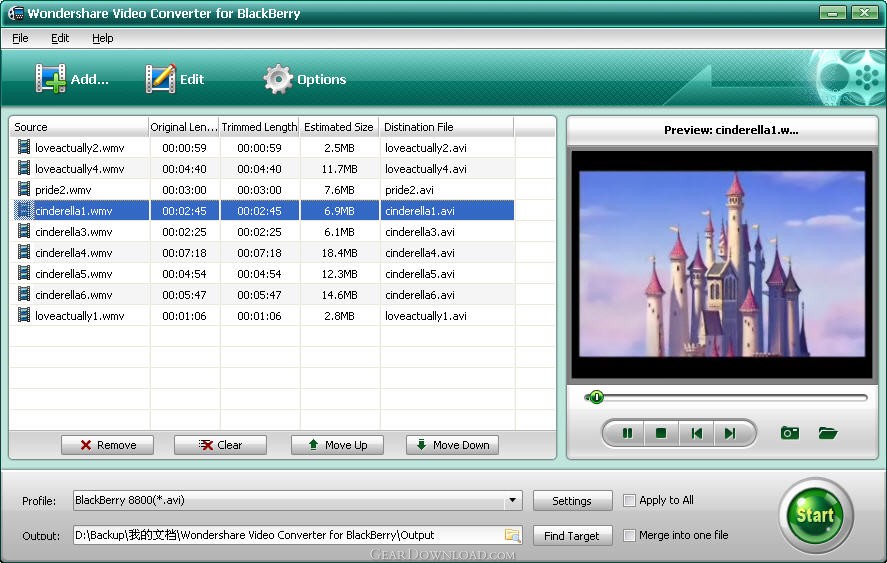Image resolution: width=887 pixels, height=563 pixels.
Task: Click inside the Output path field
Action: click(297, 535)
